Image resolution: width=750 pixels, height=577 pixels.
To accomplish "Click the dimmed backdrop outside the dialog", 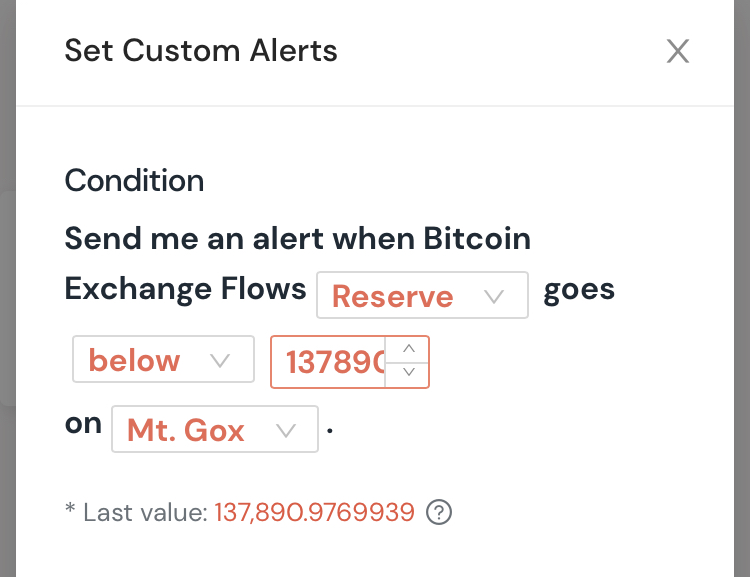I will click(x=7, y=300).
